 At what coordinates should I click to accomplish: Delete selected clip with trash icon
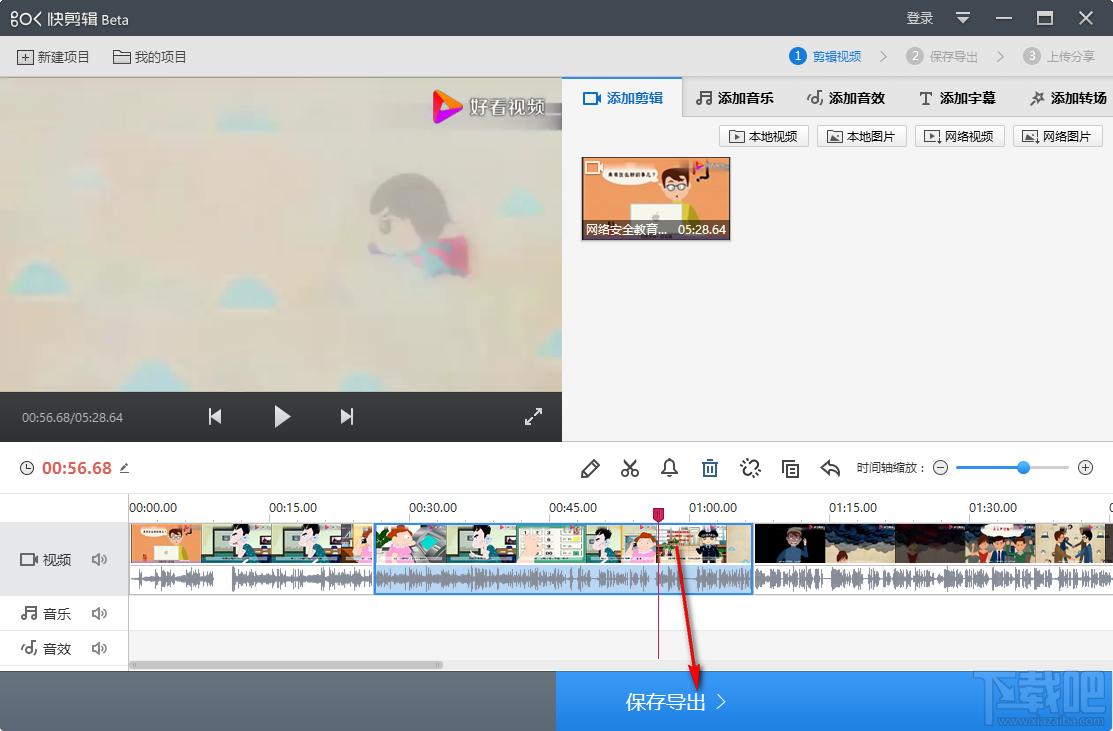[710, 468]
